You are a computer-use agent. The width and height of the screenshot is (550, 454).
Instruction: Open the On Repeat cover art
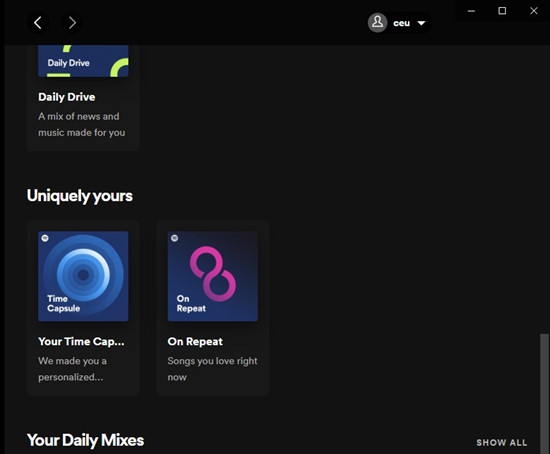pyautogui.click(x=213, y=276)
